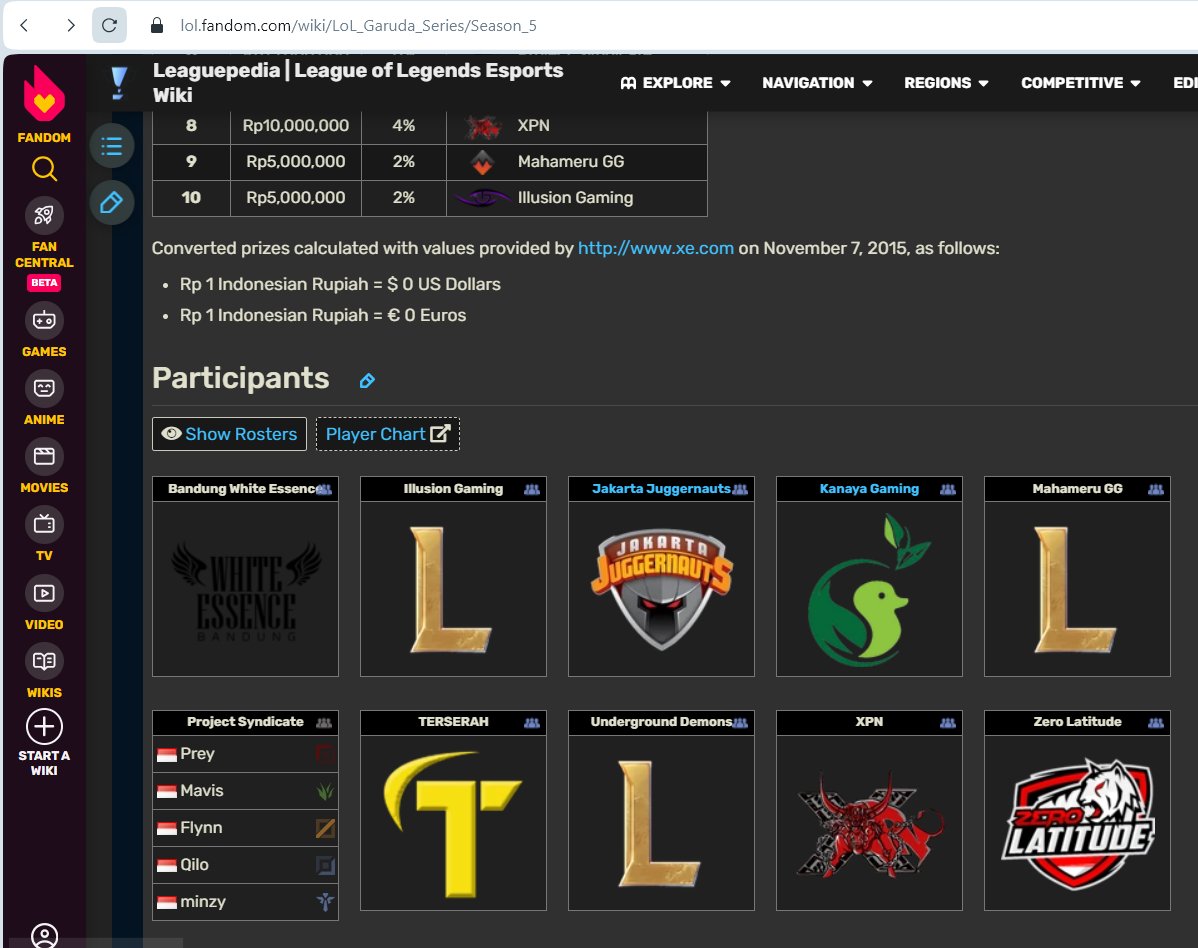Toggle roster for Kanaya Gaming
The height and width of the screenshot is (948, 1198).
947,489
